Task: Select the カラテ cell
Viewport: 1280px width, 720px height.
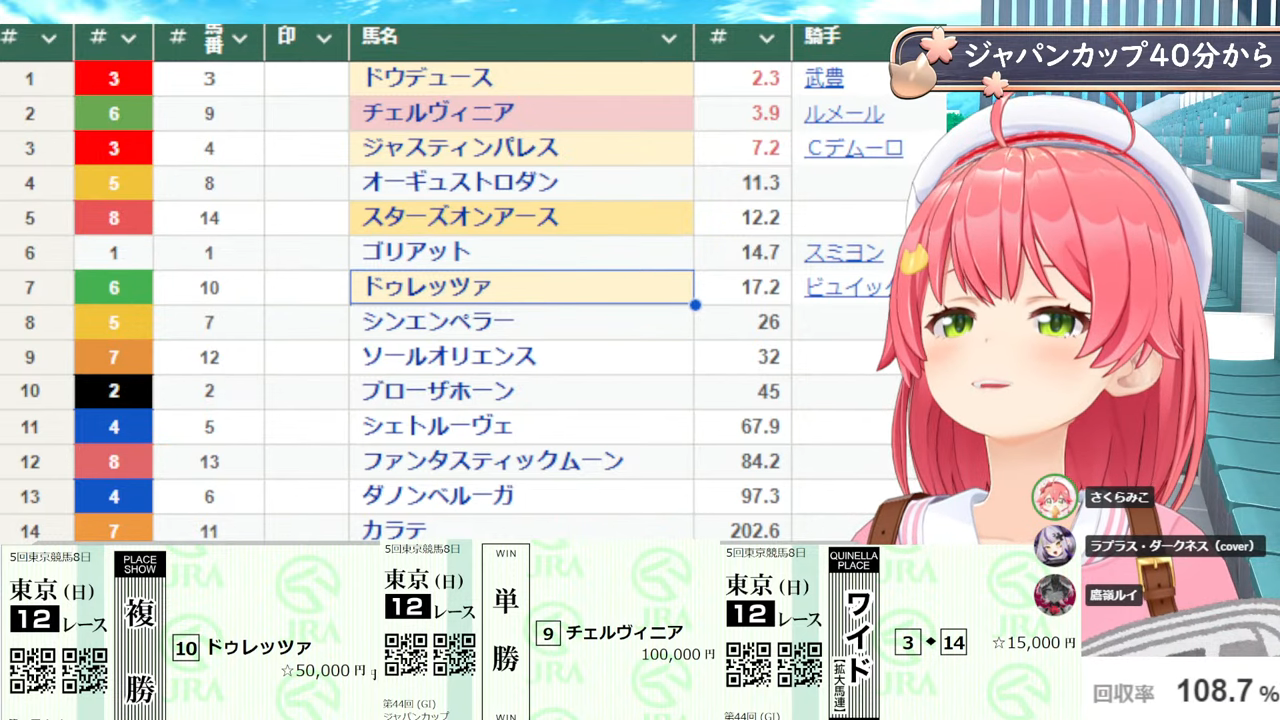Action: 521,529
